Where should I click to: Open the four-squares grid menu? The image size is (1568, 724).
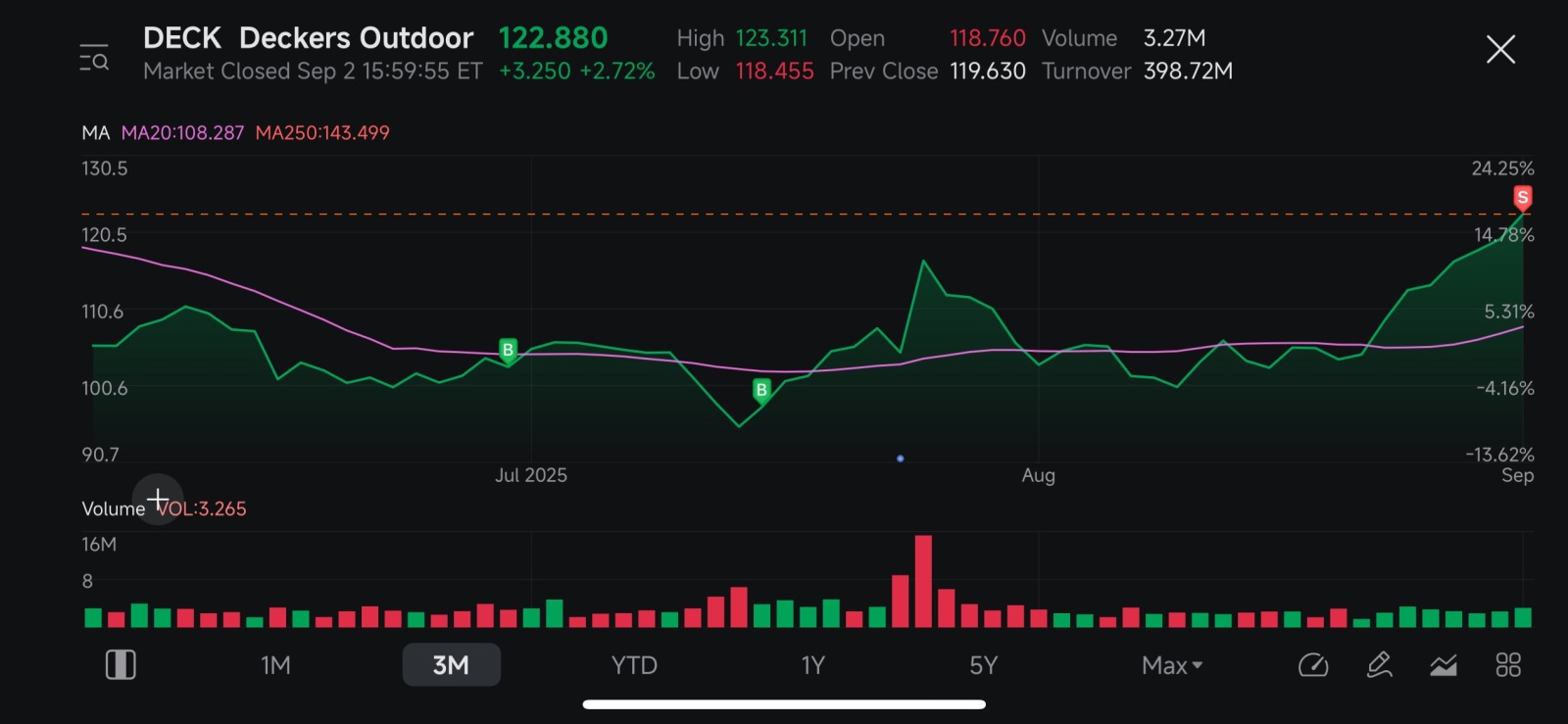1508,665
